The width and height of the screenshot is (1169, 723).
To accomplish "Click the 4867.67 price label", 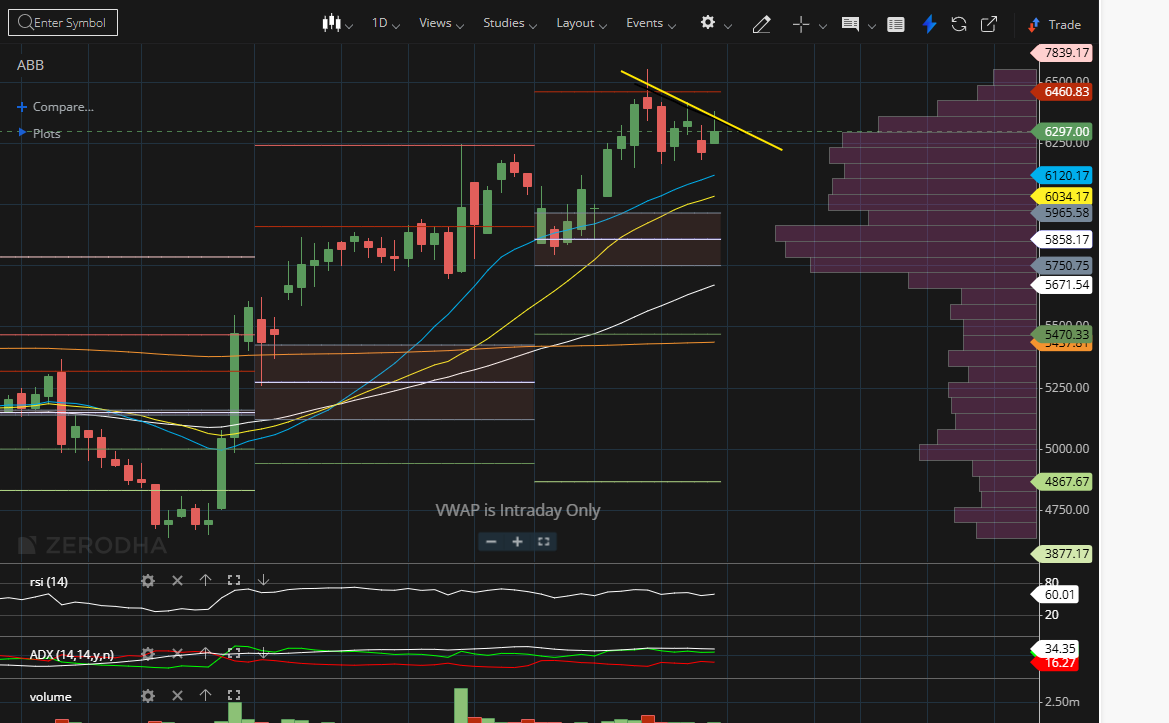I will [1062, 482].
